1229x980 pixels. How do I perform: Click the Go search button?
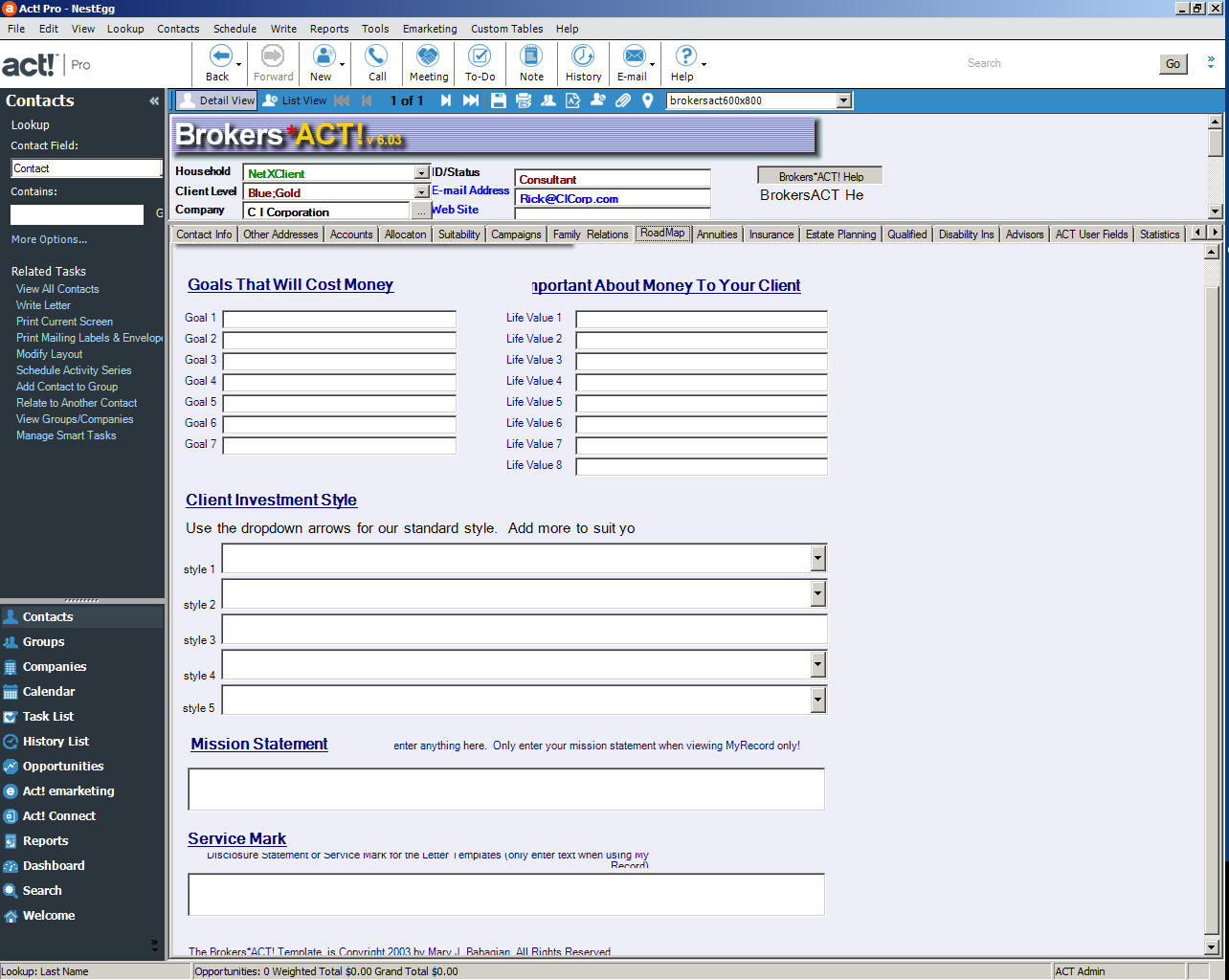tap(1173, 64)
